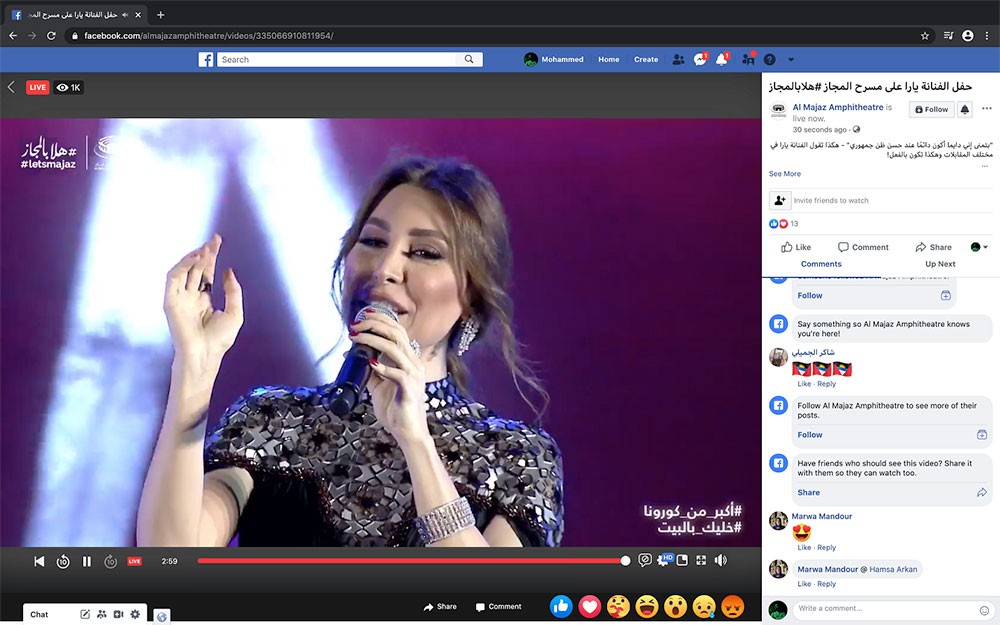Screen dimensions: 1000x625
Task: Open the help question mark icon
Action: (x=770, y=59)
